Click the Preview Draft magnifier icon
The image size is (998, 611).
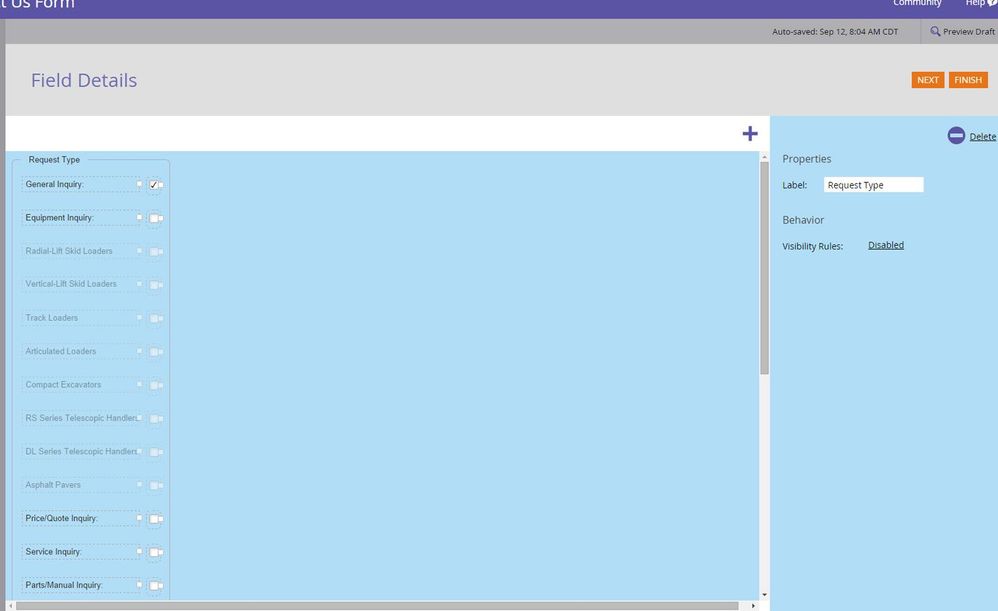(x=935, y=32)
